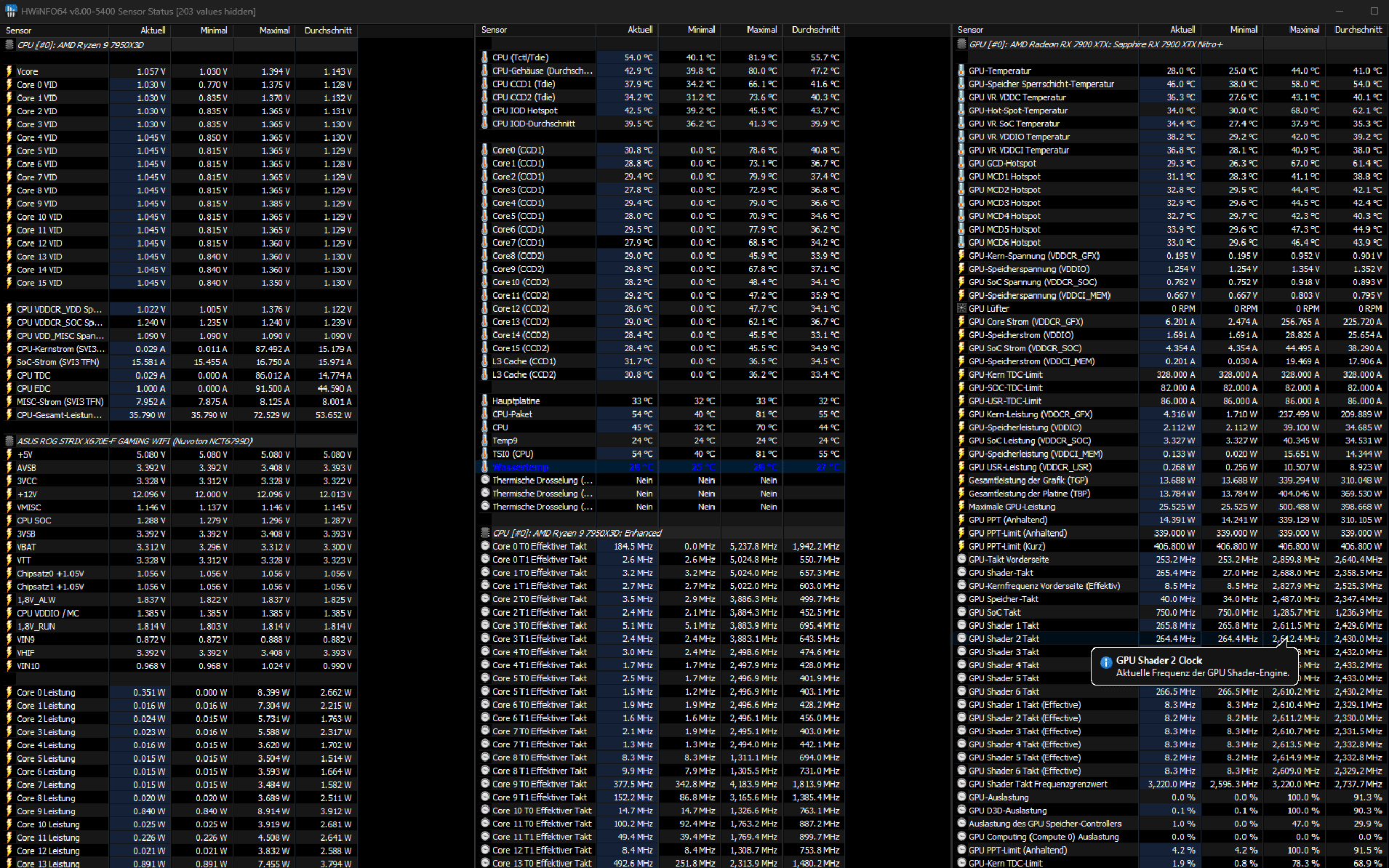Viewport: 1389px width, 868px height.
Task: Select the GPU Shader Takt Frequenzgrenzwert row
Action: [1172, 784]
